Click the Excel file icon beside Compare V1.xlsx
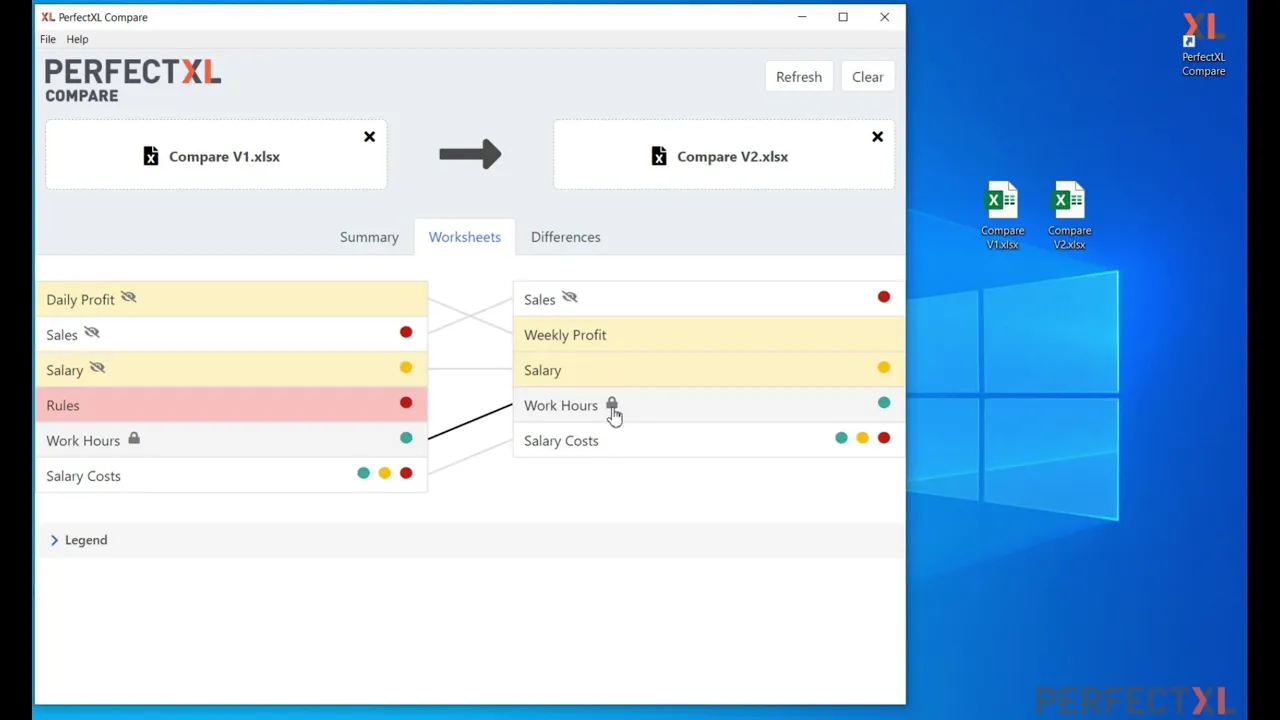Viewport: 1280px width, 720px height. (x=151, y=156)
